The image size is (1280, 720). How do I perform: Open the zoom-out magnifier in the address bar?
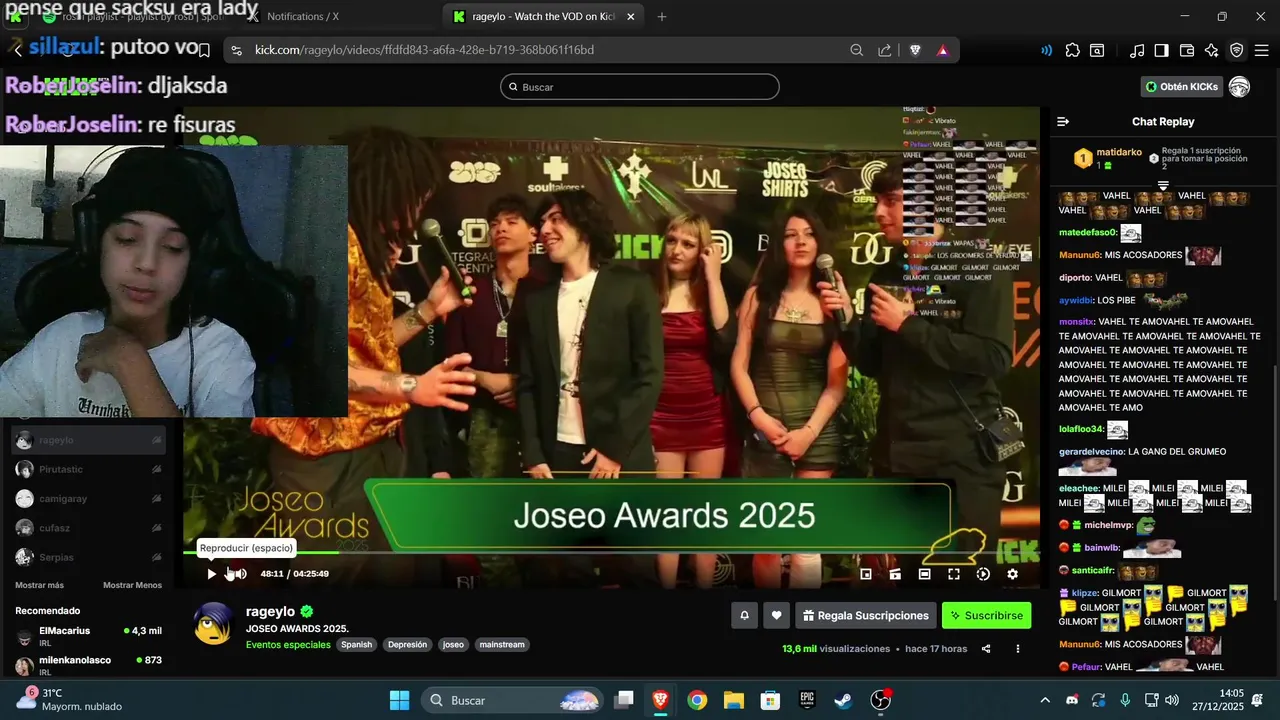click(x=857, y=50)
